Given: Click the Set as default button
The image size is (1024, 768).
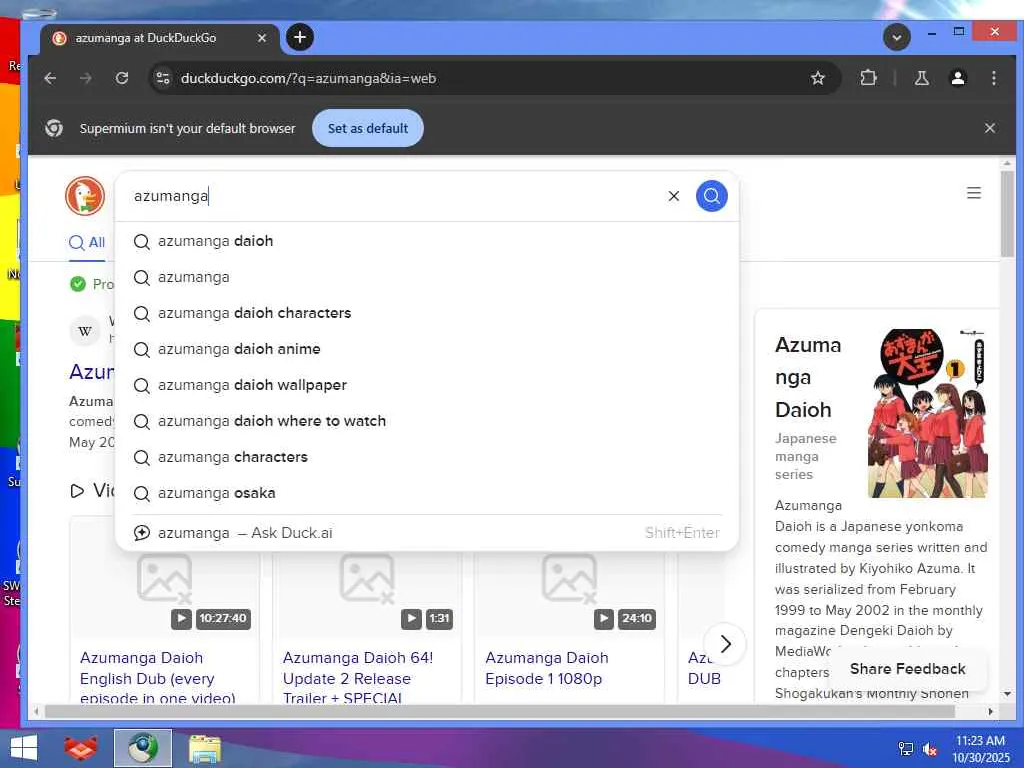Looking at the screenshot, I should (368, 128).
